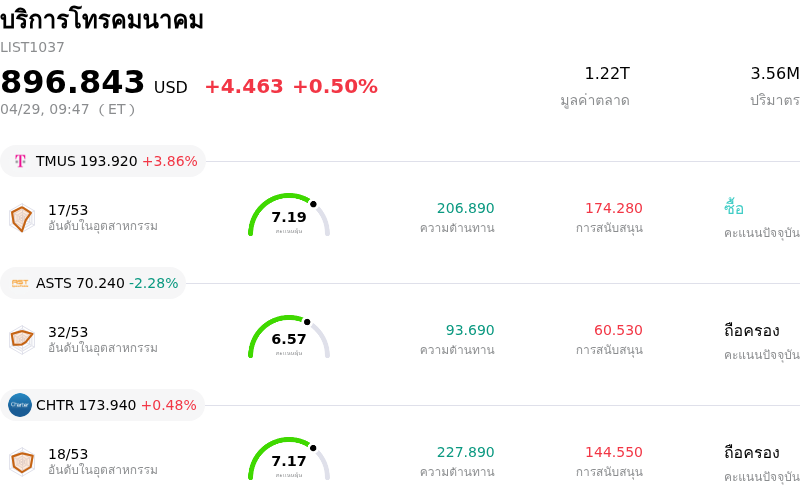The image size is (800, 499).
Task: Click the CHTR industry rank radar icon
Action: 22,461
